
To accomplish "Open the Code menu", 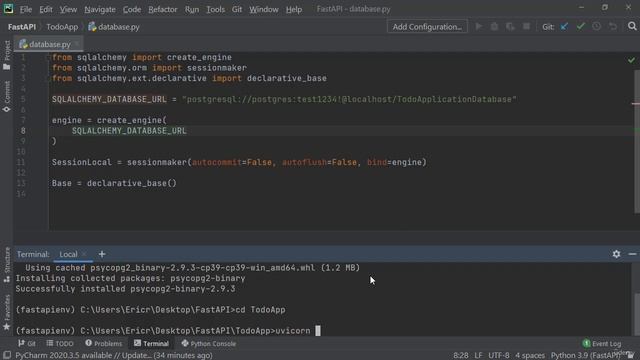I will pos(132,9).
